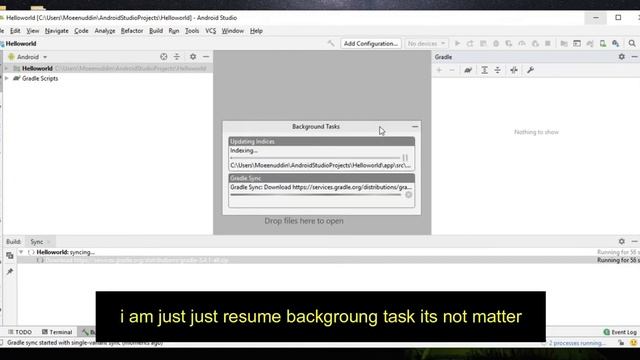Click the Debug bug icon in toolbar
Viewport: 640px width, 360px height.
point(496,43)
